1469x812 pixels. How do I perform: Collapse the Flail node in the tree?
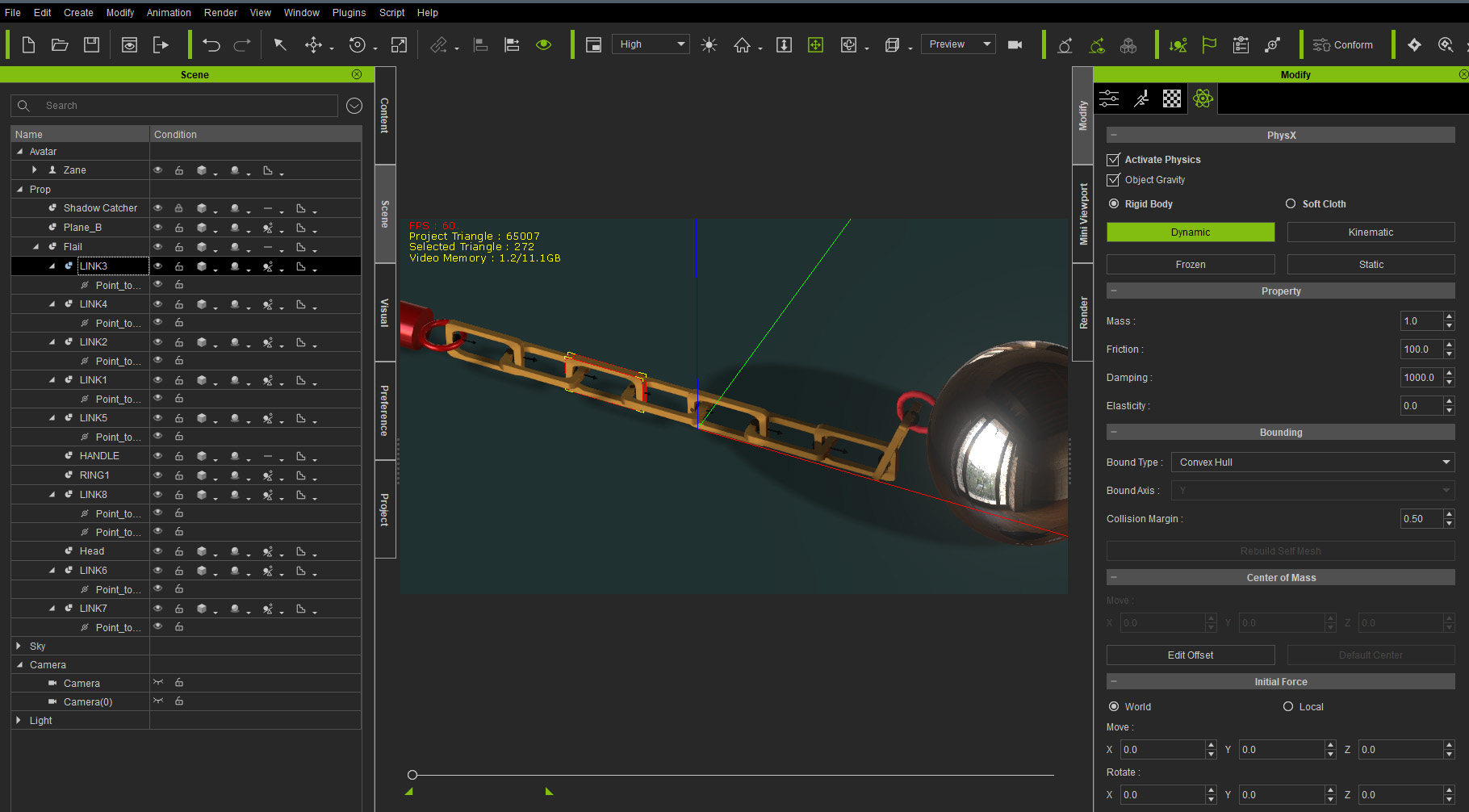36,247
